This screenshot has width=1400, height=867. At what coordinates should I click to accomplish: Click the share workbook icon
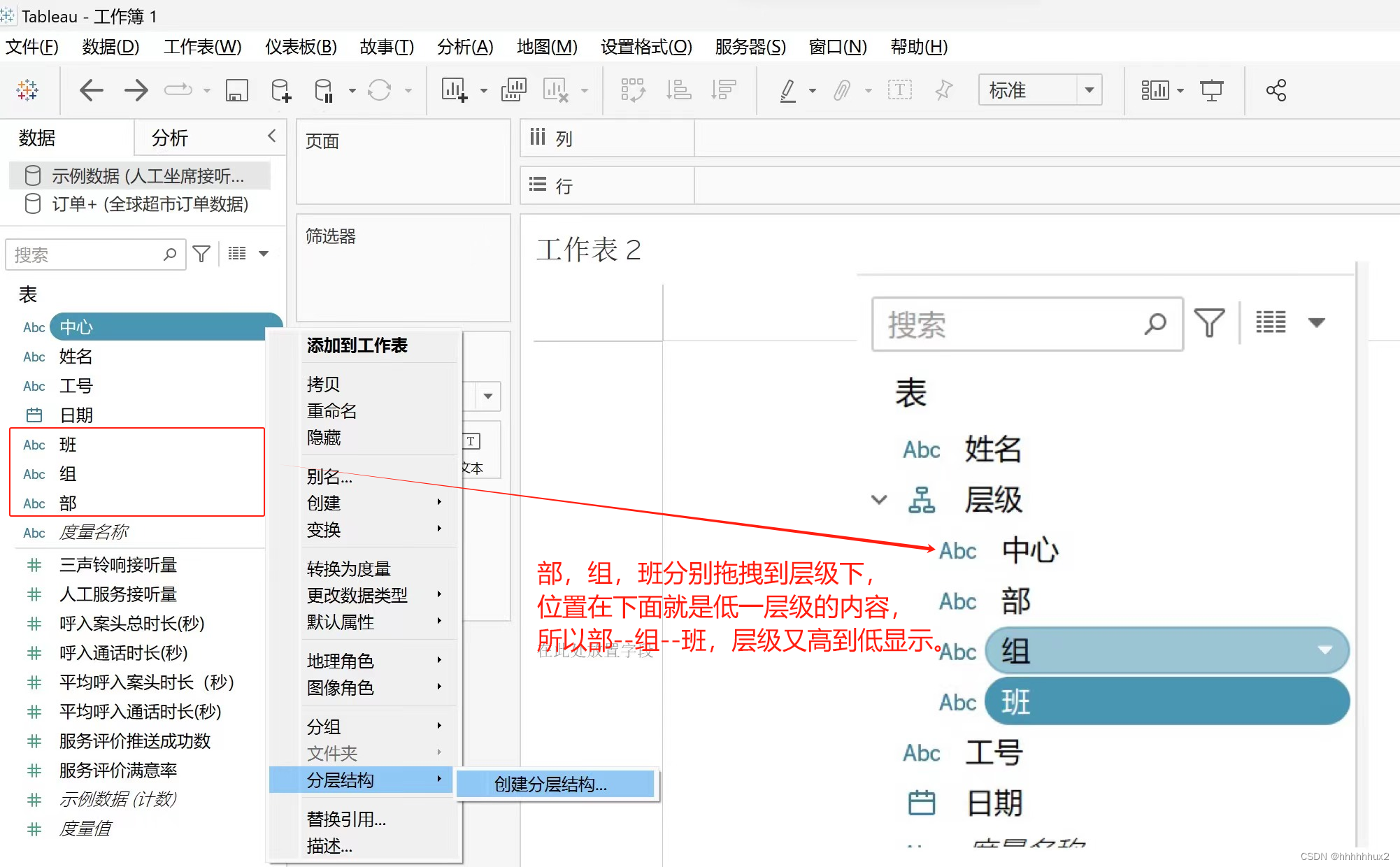coord(1276,90)
